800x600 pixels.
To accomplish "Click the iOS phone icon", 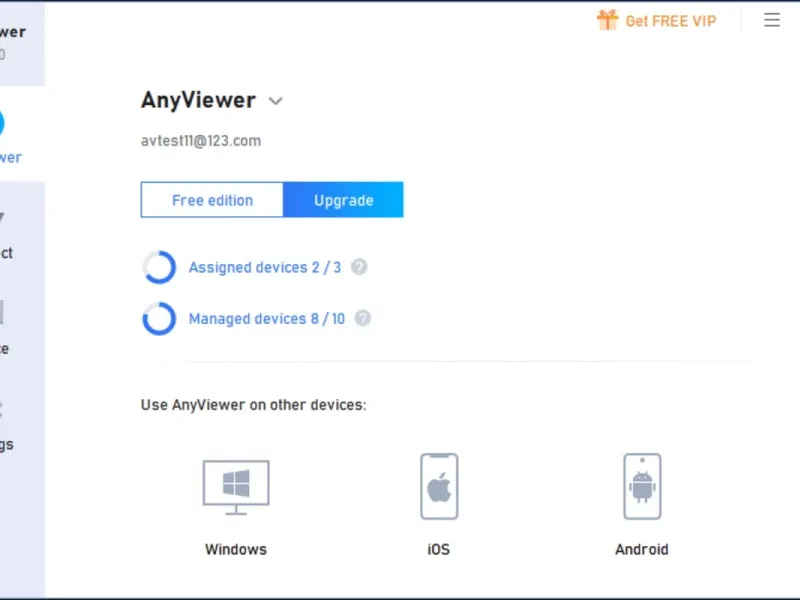I will pos(439,486).
